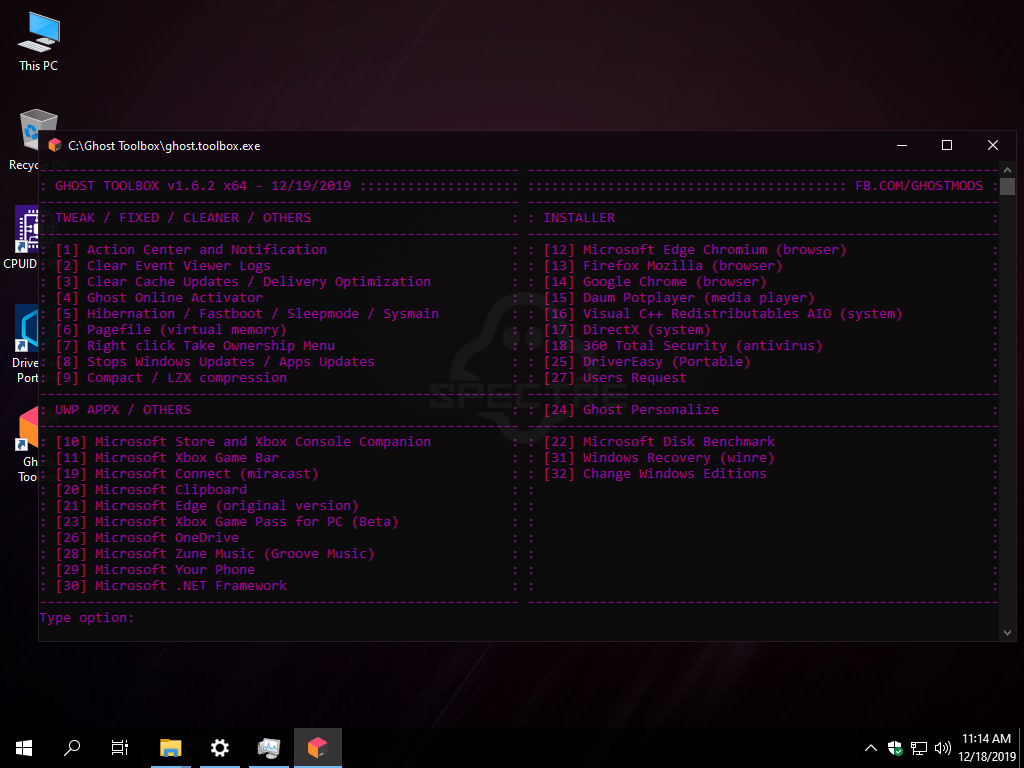Click '[32] Change Windows Editions'

coord(656,473)
